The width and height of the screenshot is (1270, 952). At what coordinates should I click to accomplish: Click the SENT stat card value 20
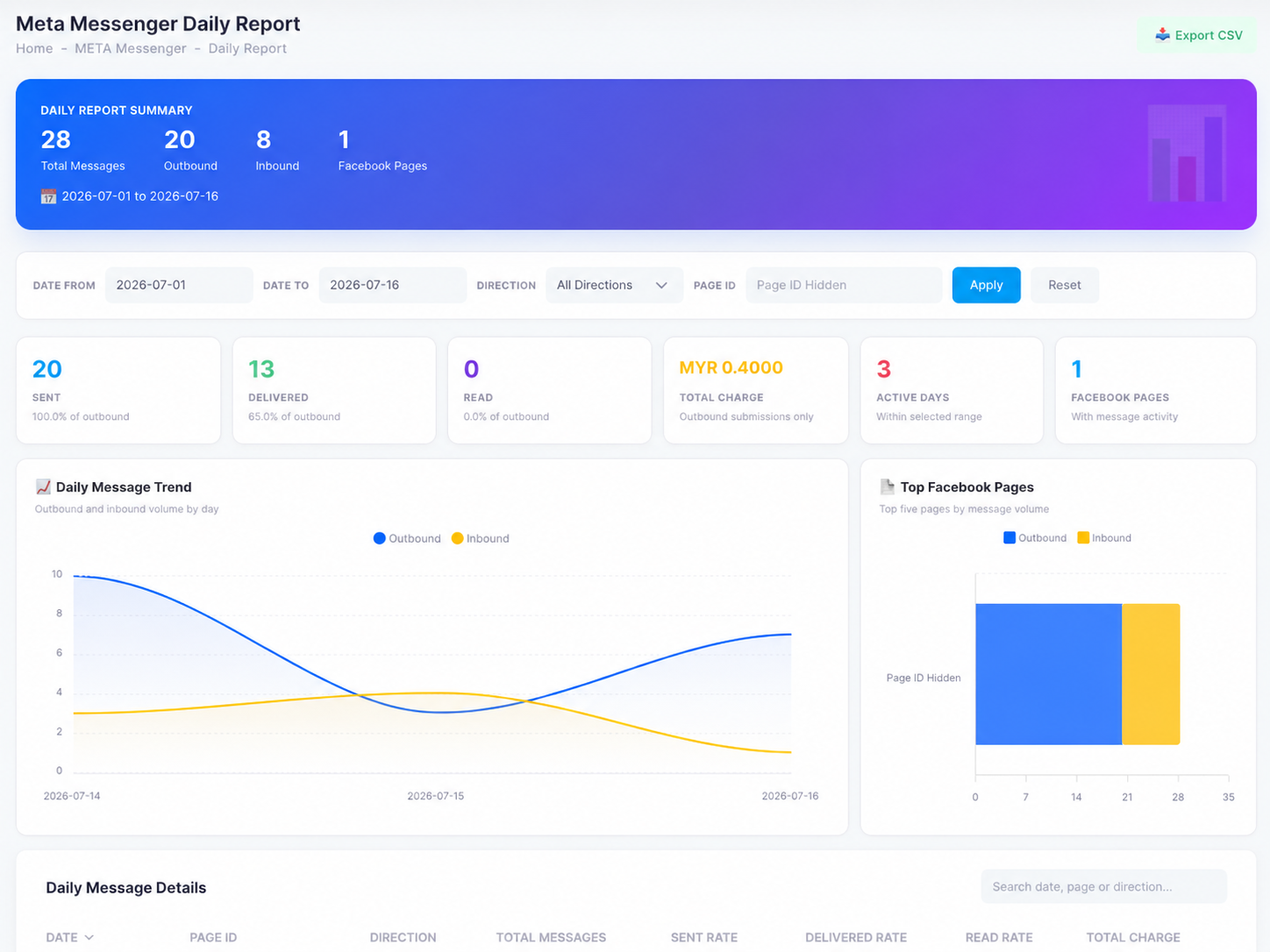47,369
